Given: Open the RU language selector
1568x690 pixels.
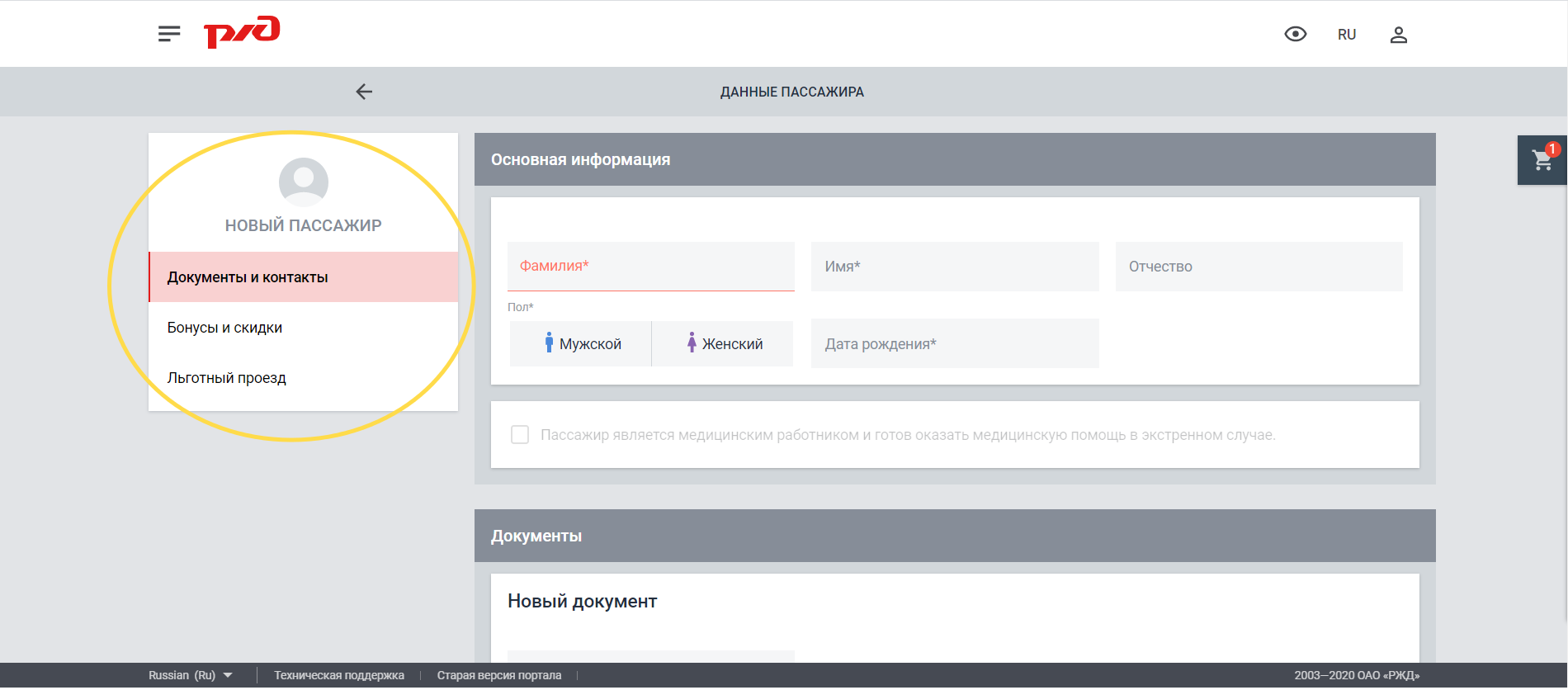Looking at the screenshot, I should click(1347, 35).
